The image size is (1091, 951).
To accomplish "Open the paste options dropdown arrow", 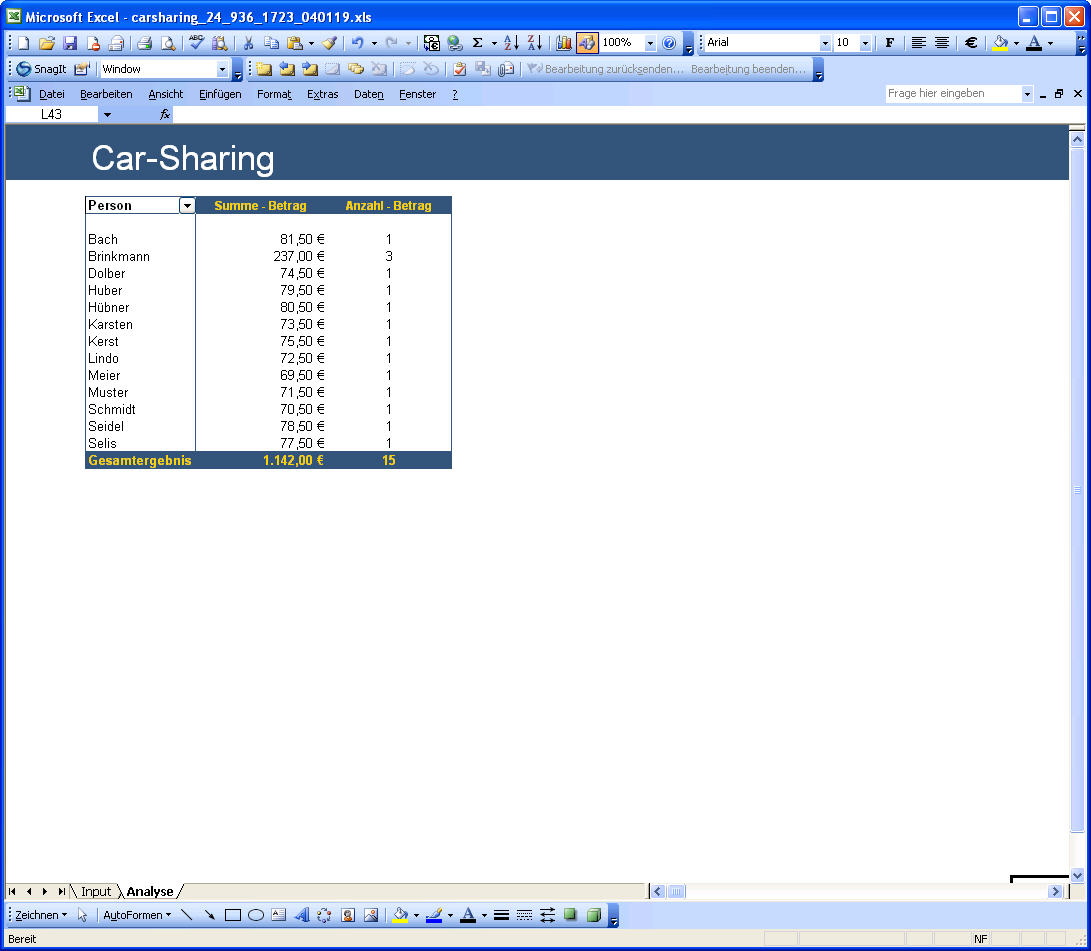I will coord(311,43).
